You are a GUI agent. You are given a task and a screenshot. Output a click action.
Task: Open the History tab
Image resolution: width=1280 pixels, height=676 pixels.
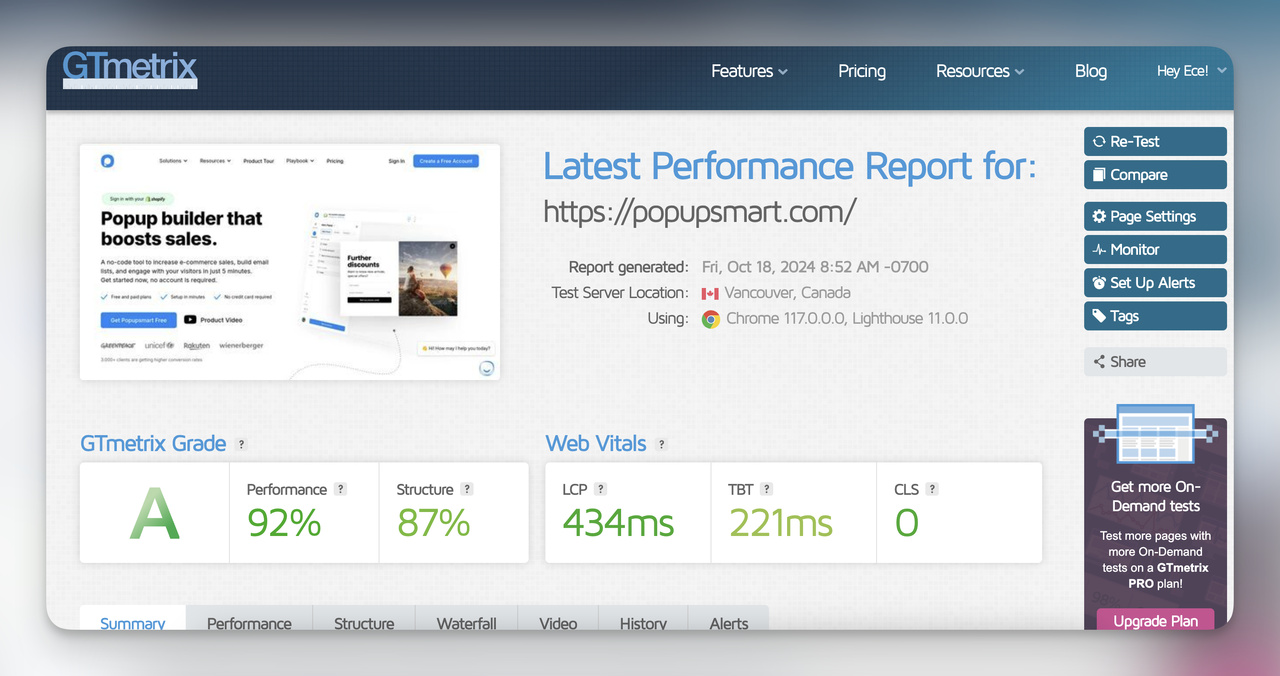(x=643, y=620)
